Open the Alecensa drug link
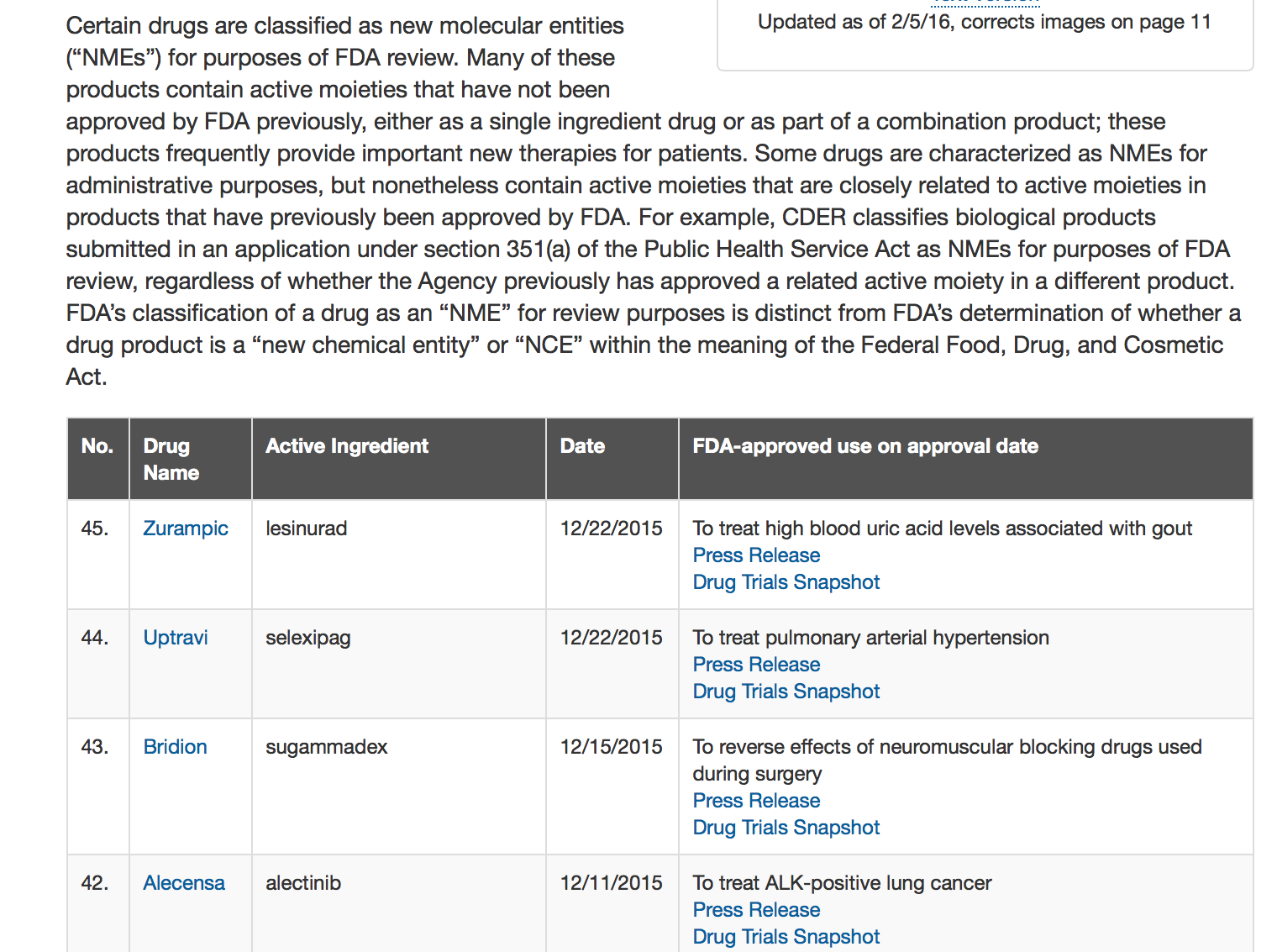The image size is (1277, 952). tap(183, 883)
